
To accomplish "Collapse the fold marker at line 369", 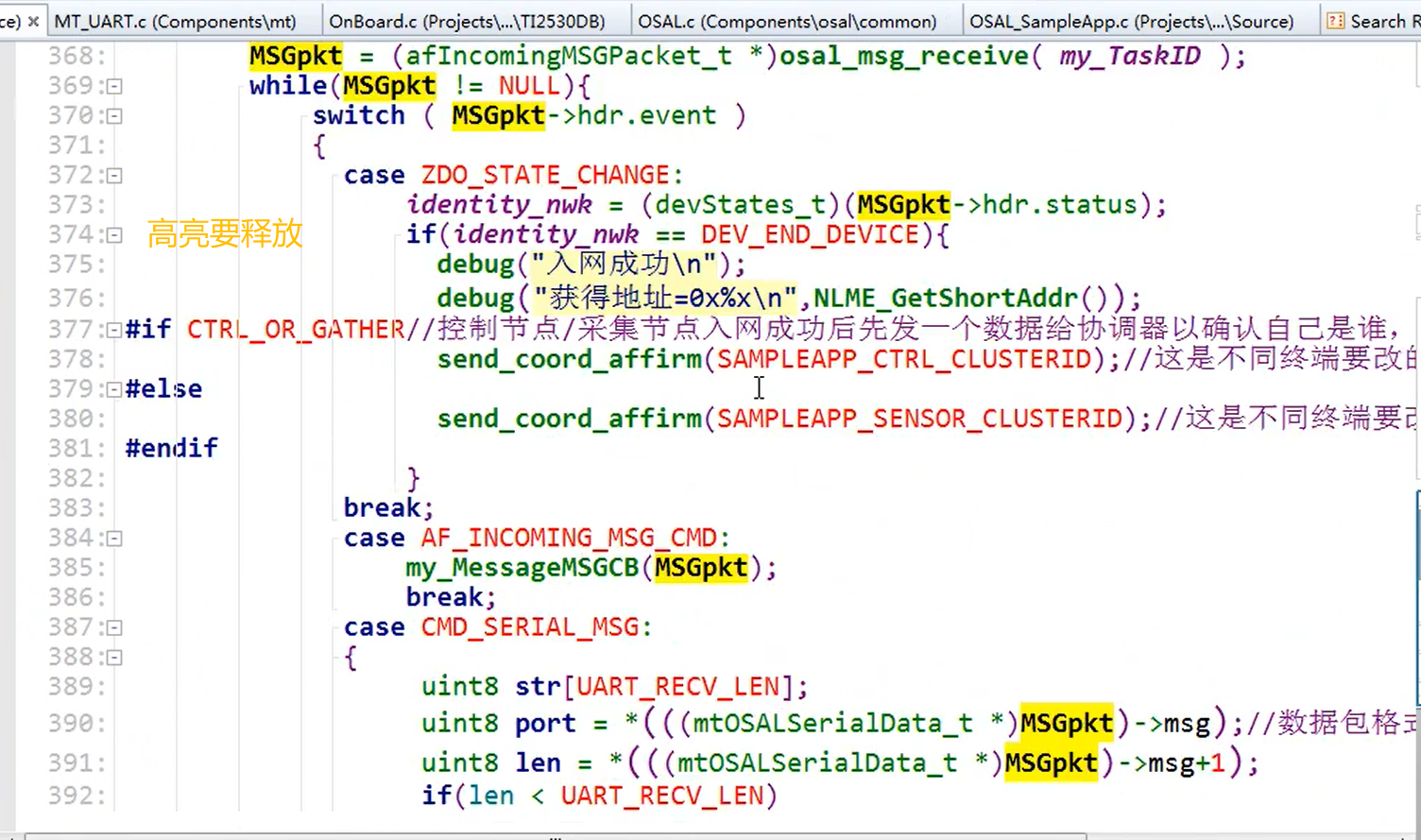I will (x=114, y=86).
